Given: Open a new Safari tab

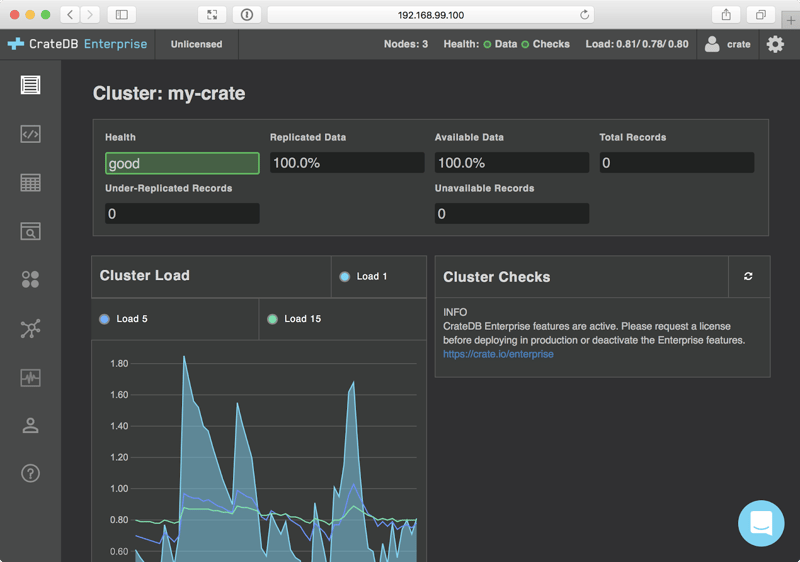Looking at the screenshot, I should [790, 20].
